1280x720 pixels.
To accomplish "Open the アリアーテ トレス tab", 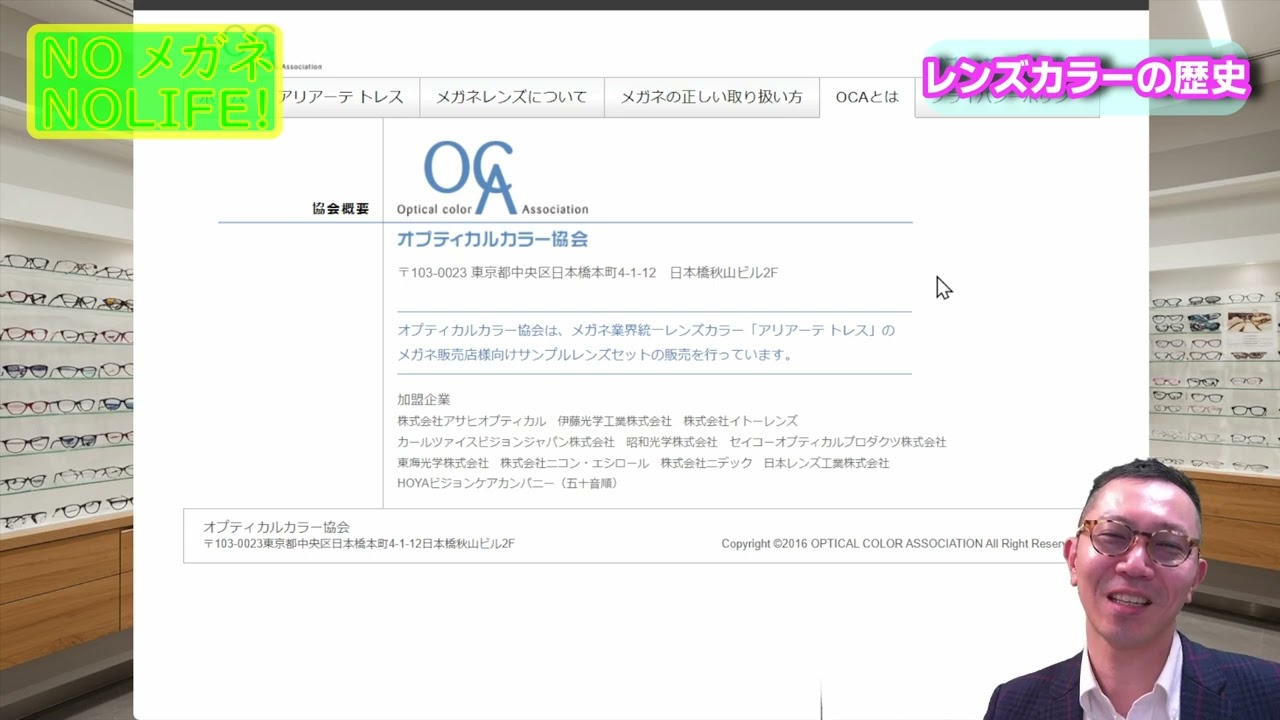I will point(346,97).
